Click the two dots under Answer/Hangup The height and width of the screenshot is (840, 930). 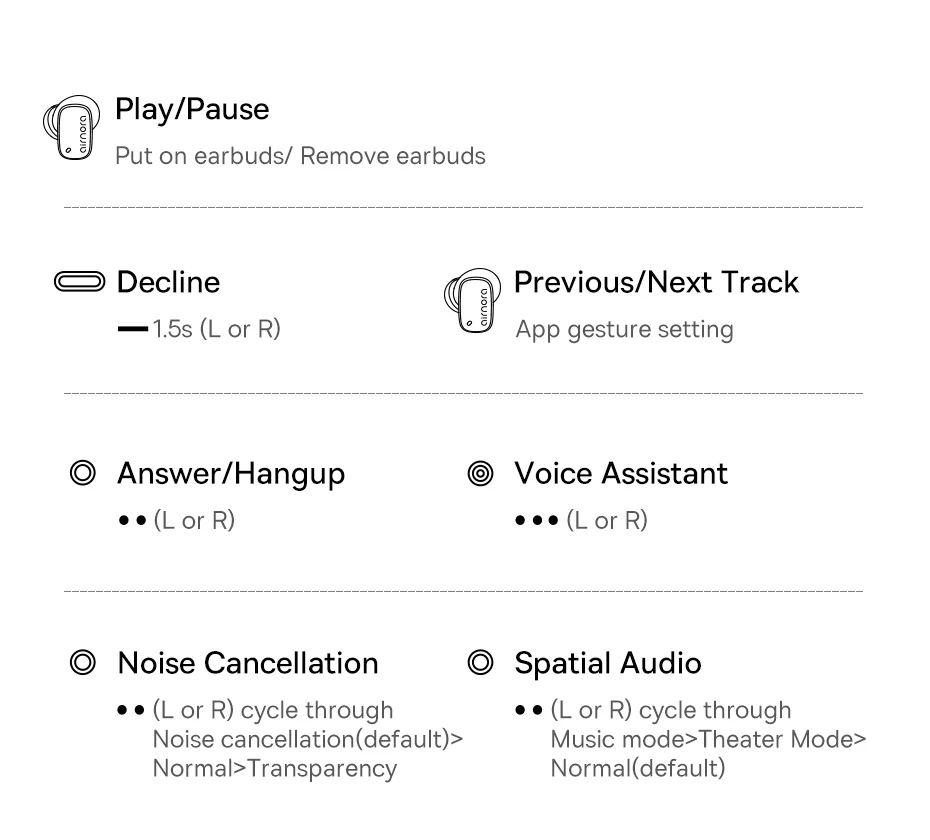click(131, 521)
